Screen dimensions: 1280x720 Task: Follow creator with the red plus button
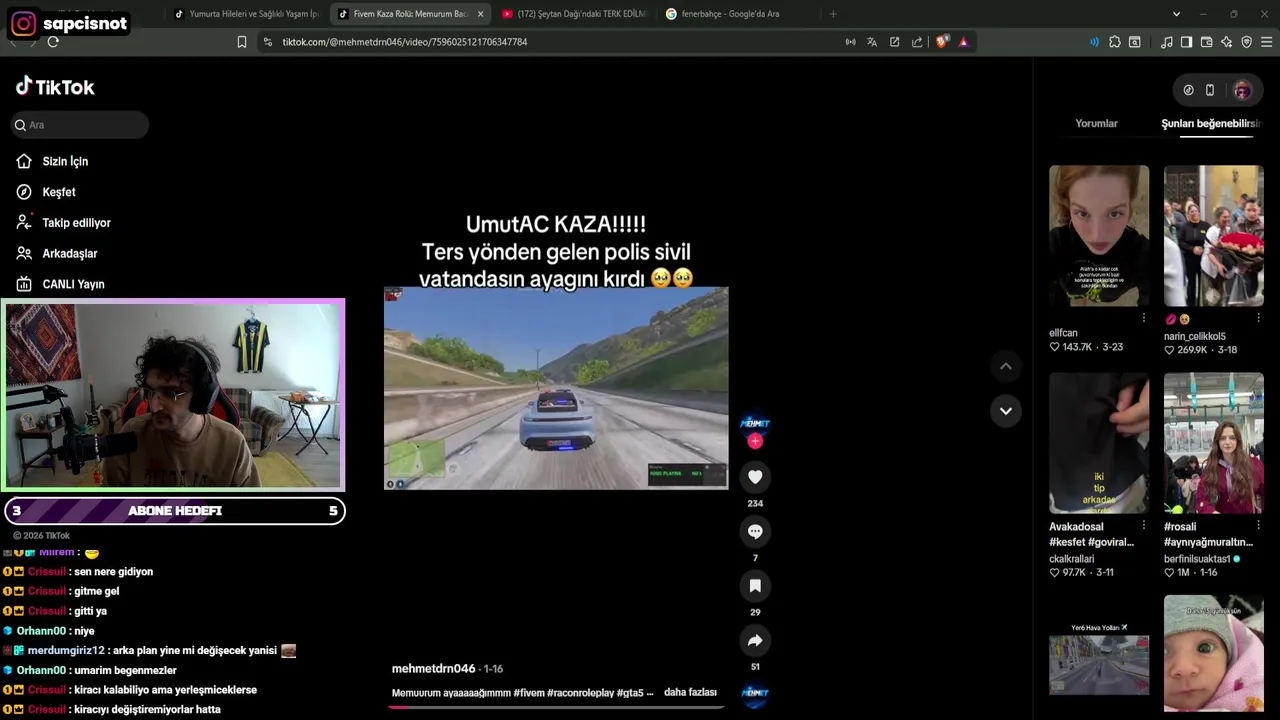(755, 441)
